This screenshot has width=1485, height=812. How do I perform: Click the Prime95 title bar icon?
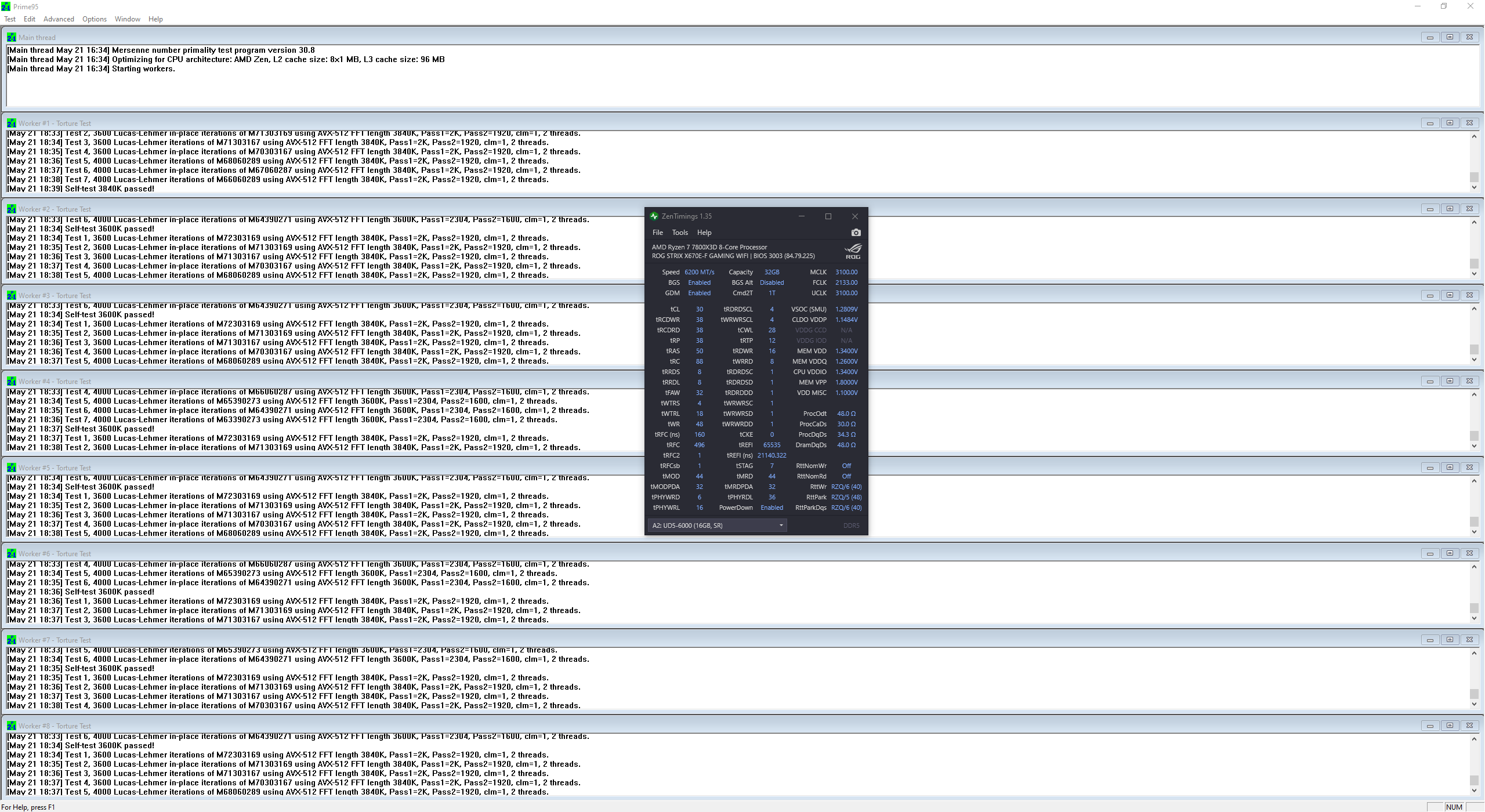[x=6, y=6]
